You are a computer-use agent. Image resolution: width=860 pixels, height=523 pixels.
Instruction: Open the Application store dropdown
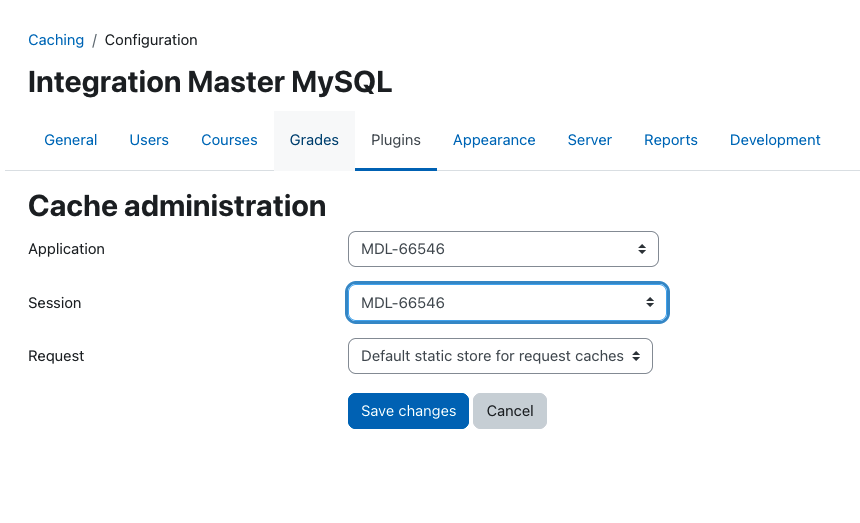(x=503, y=249)
